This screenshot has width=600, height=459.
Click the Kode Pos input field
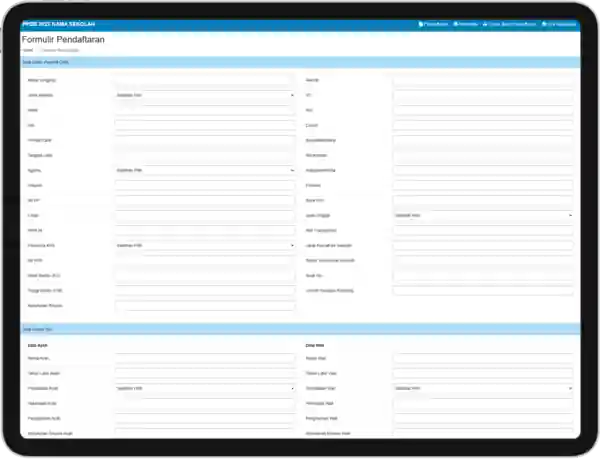tap(483, 200)
